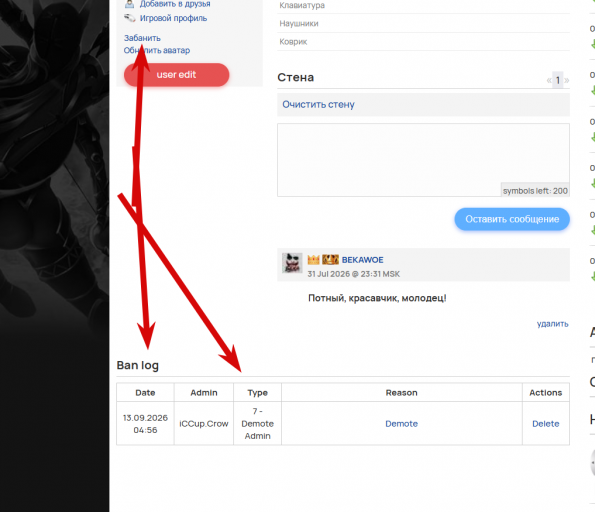Click the Наушники row label
Screen dimensions: 595x512
(299, 24)
